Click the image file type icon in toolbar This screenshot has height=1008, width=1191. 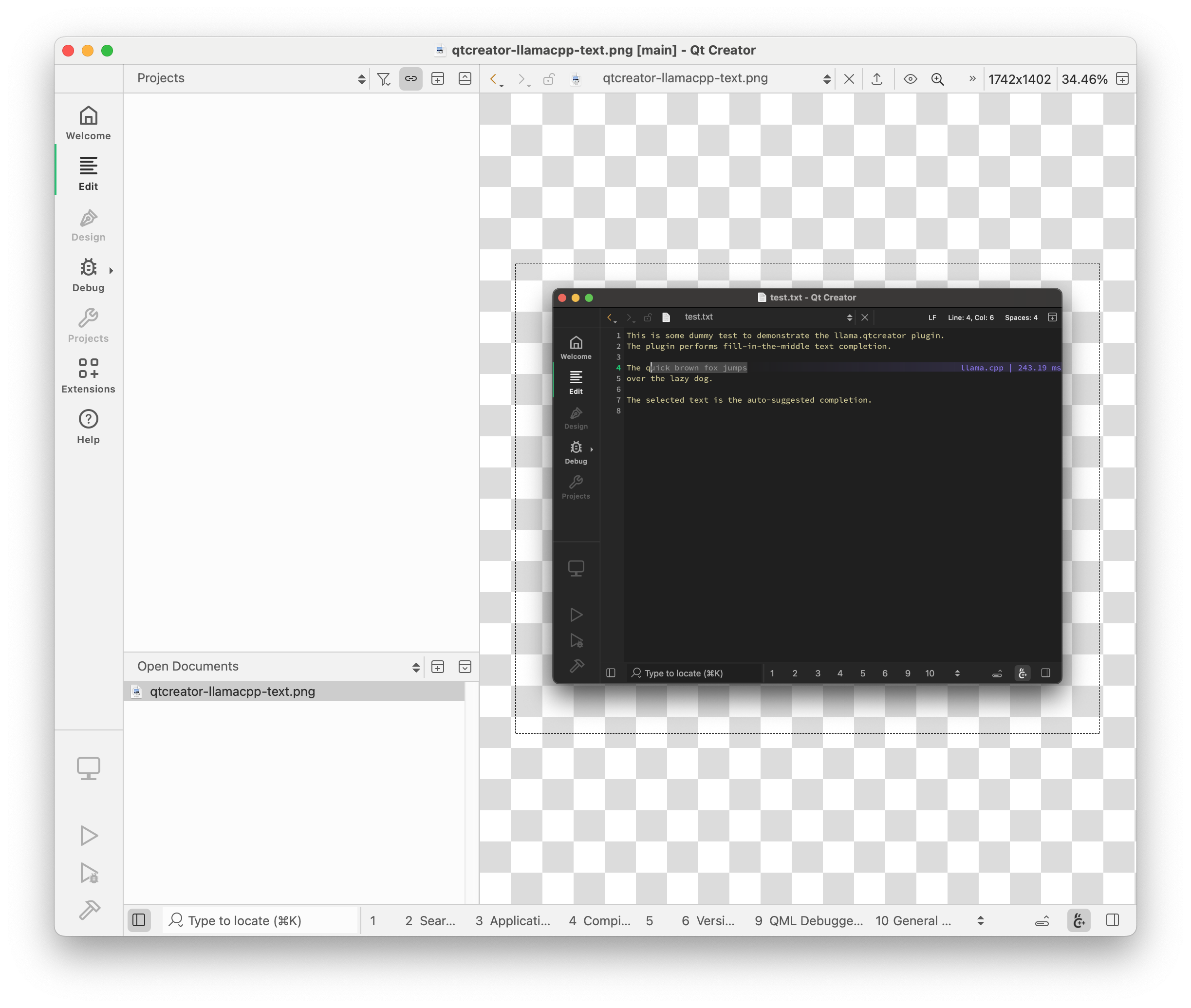pyautogui.click(x=576, y=79)
